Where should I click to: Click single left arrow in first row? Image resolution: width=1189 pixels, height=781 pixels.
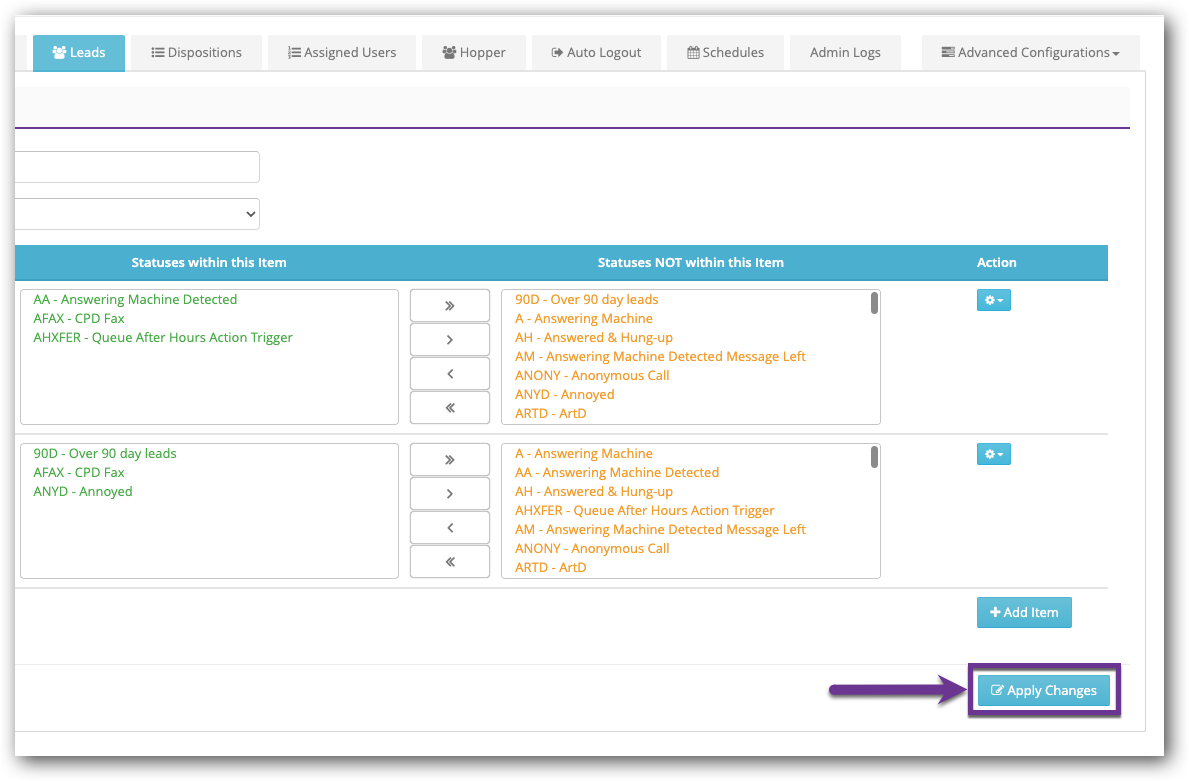(449, 374)
